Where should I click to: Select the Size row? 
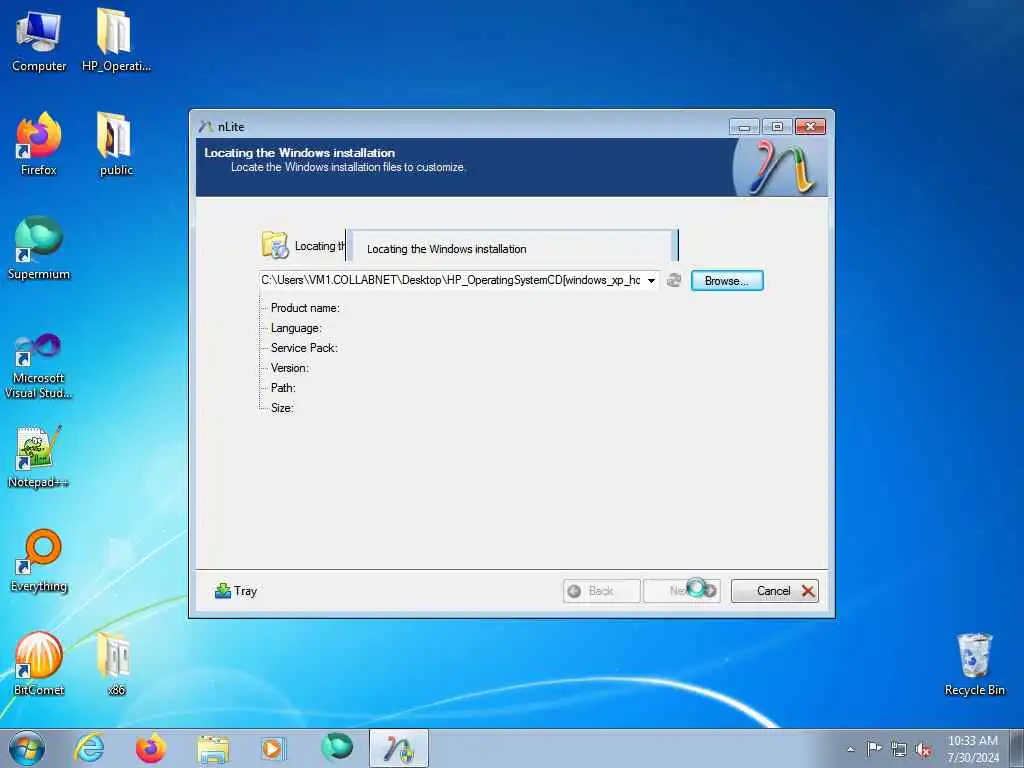pyautogui.click(x=282, y=408)
